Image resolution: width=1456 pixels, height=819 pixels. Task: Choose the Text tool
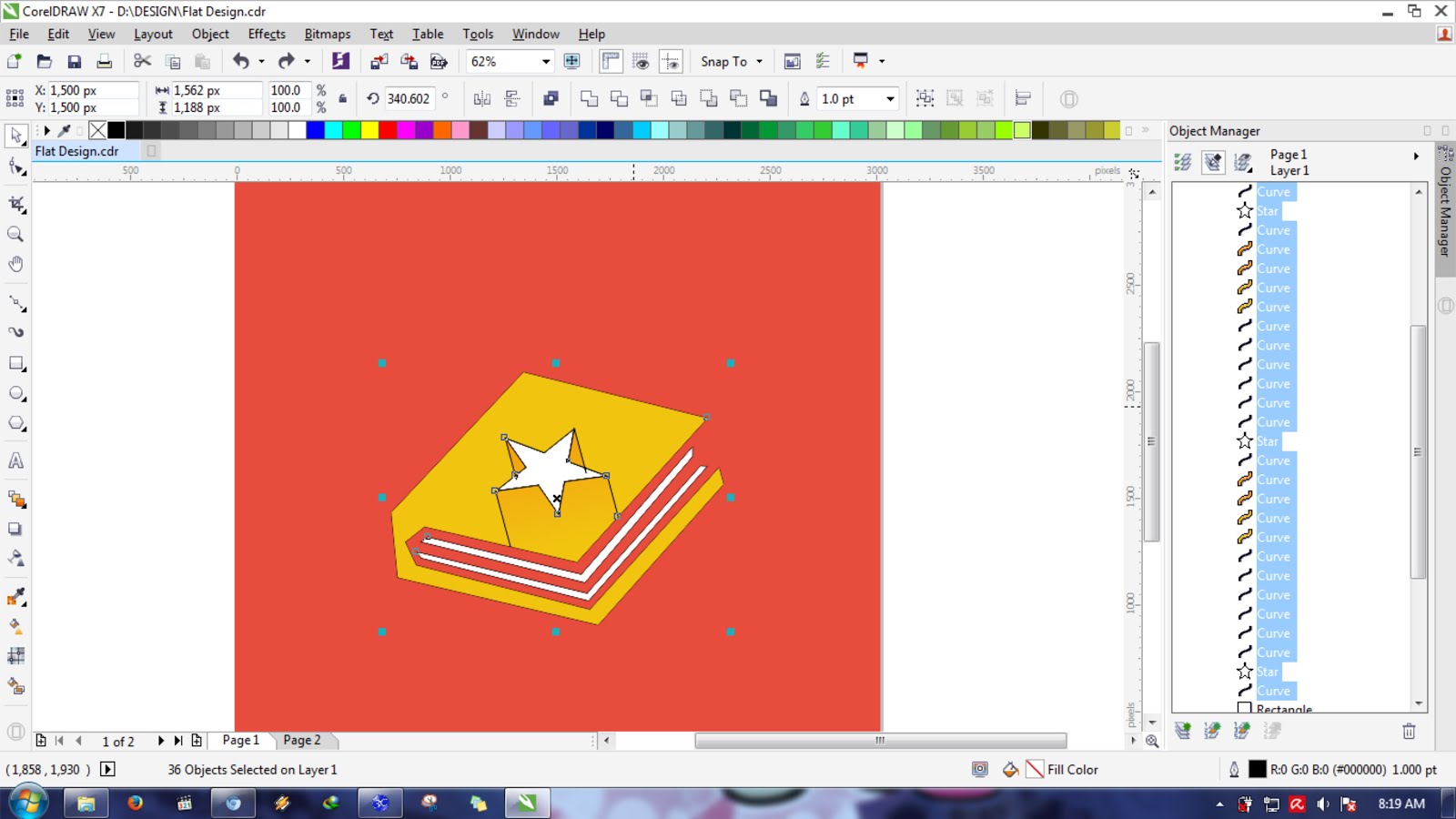coord(15,461)
